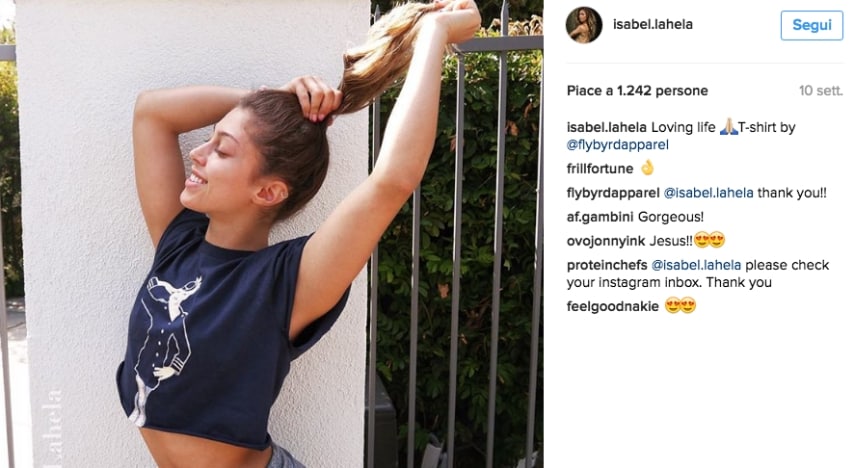
Task: Click the isabel.lahela name in caption
Action: tap(606, 127)
